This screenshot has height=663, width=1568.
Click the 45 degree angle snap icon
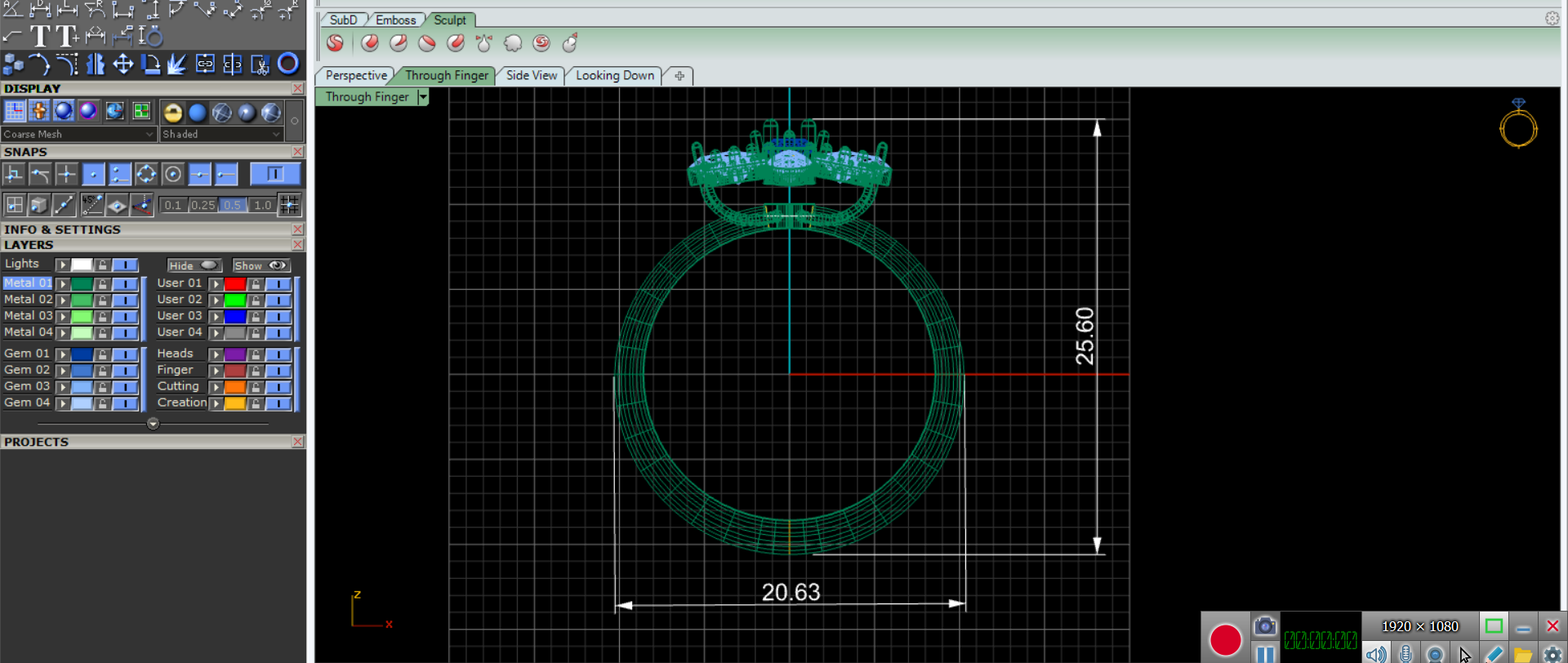(91, 205)
